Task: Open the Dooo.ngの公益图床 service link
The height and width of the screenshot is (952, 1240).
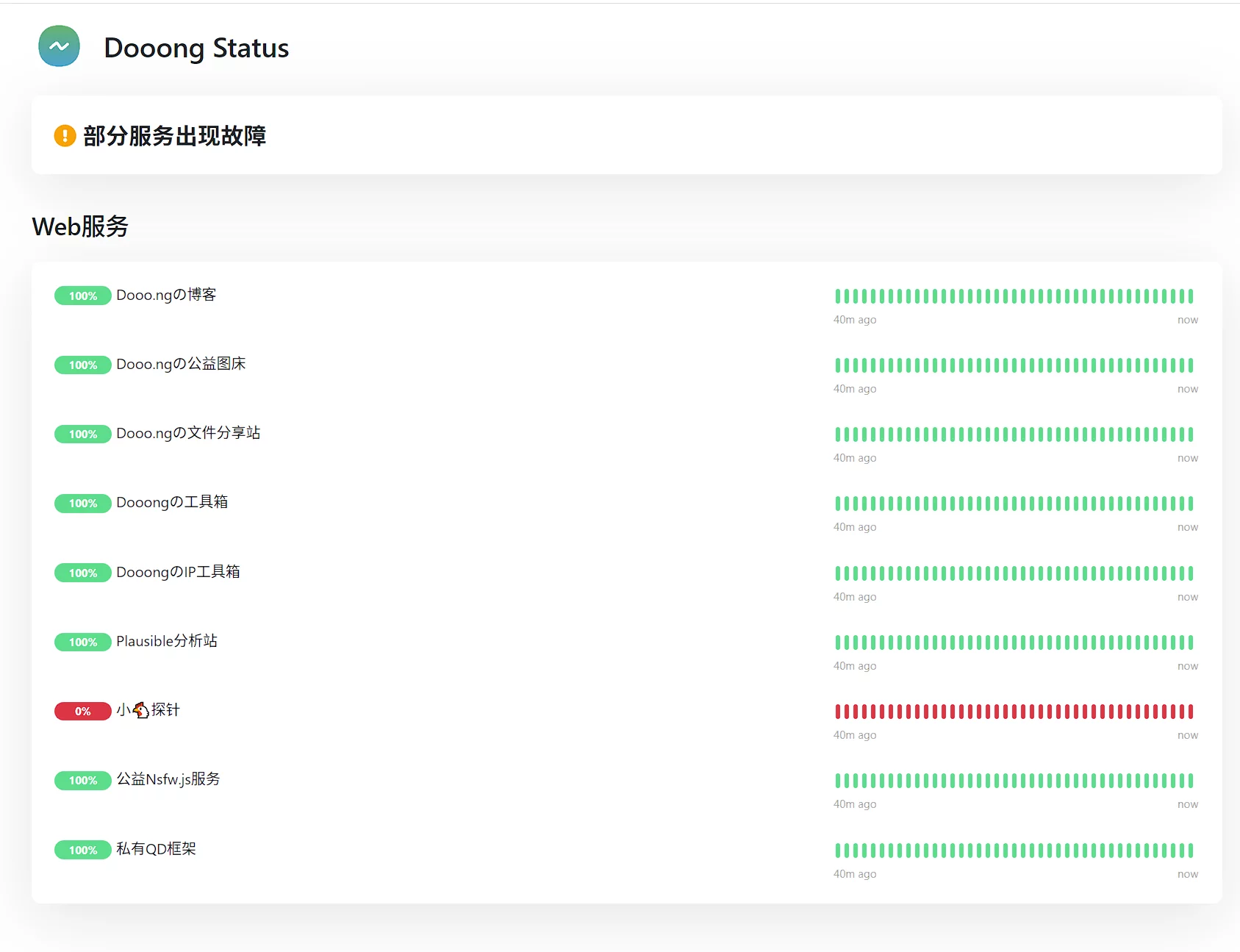Action: pos(181,365)
